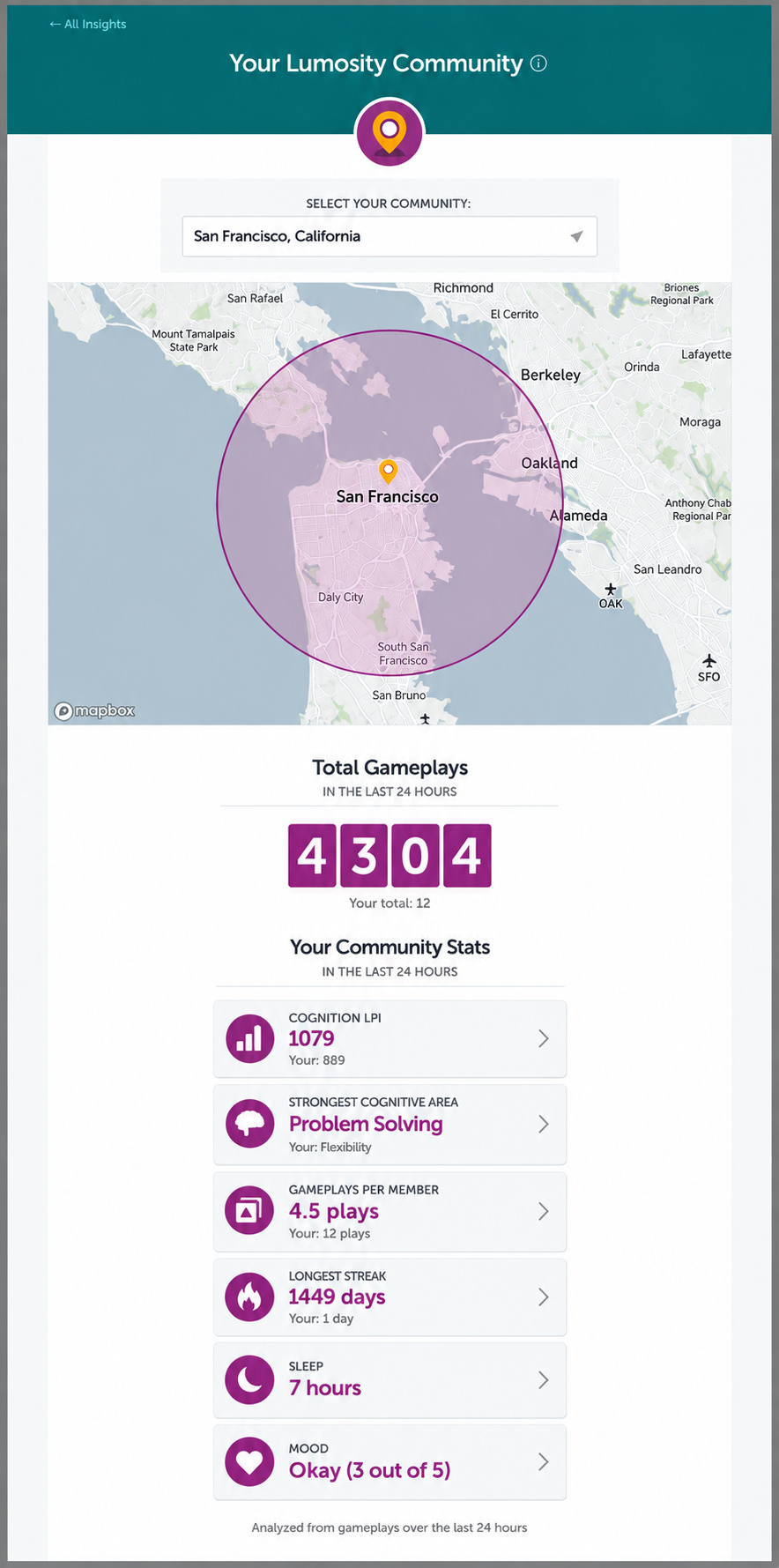
Task: Click the Lafayette label on the map
Action: (x=706, y=354)
